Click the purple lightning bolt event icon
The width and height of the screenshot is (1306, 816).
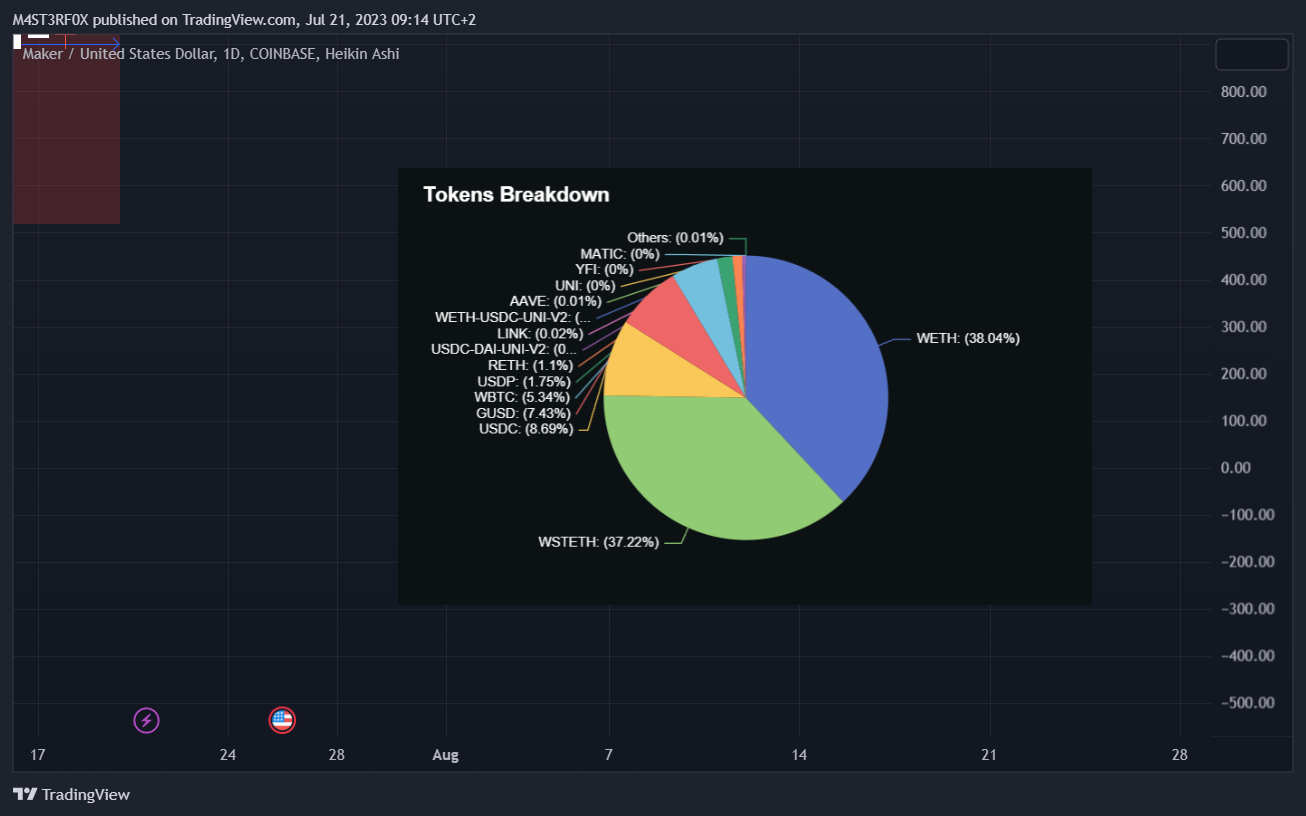[147, 719]
